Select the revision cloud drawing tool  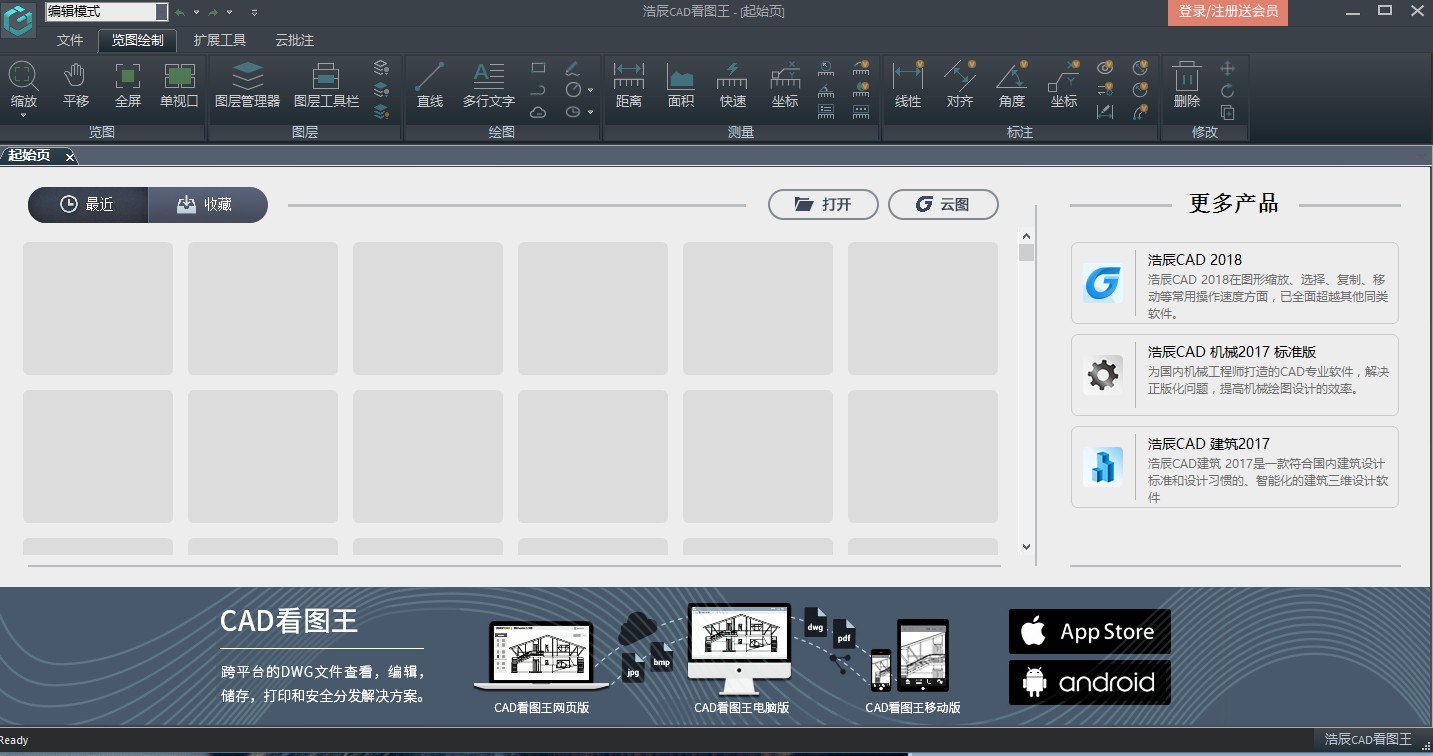pos(538,112)
